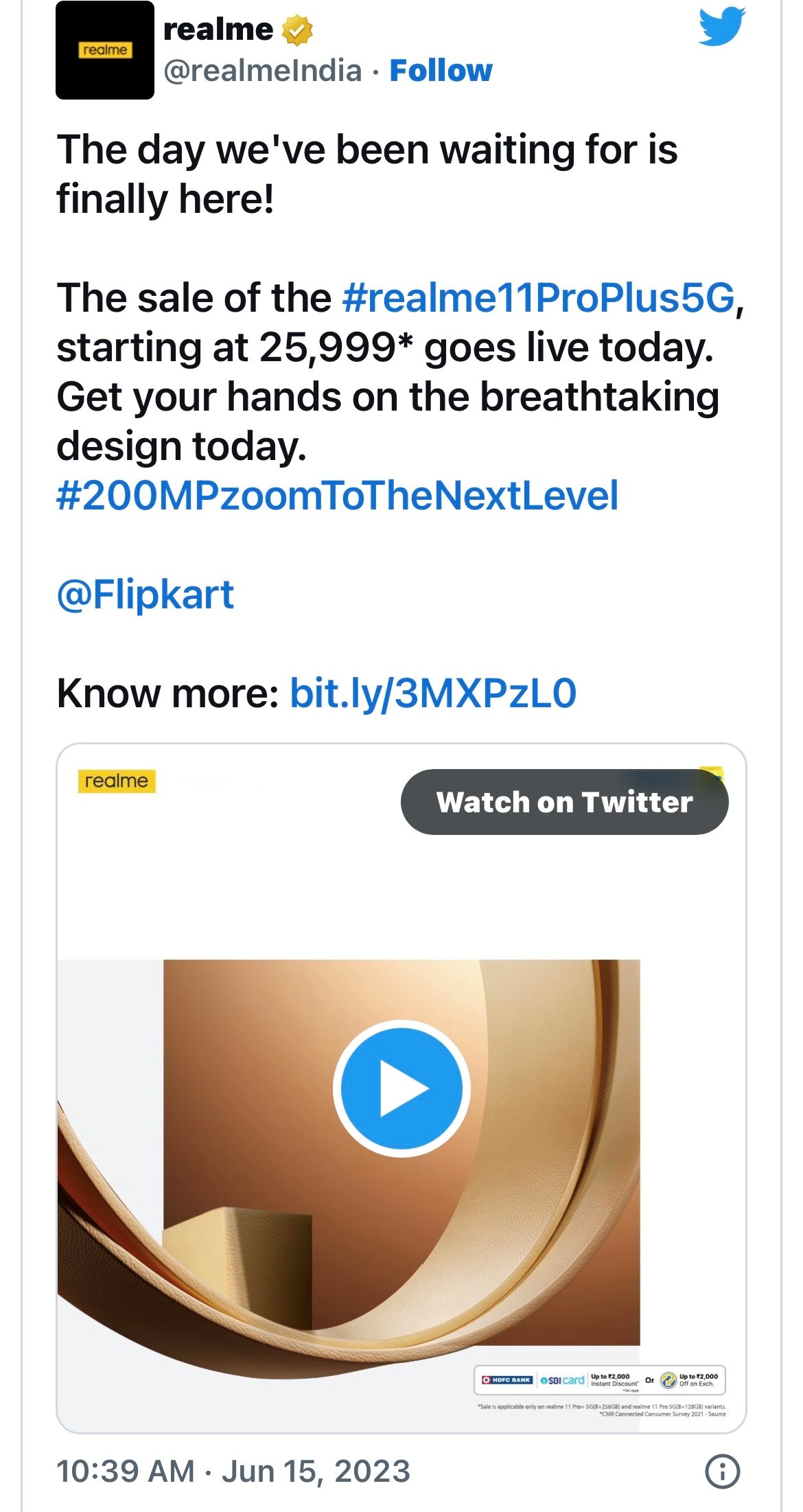Click the yellow realme logo in video
This screenshot has width=803, height=1512.
click(x=117, y=781)
